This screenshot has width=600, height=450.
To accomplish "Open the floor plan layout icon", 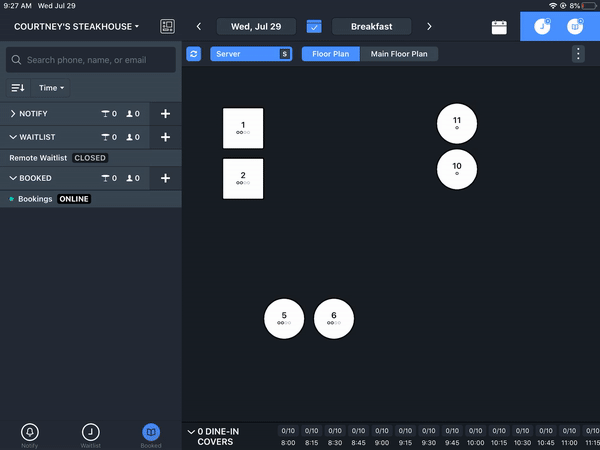I will coord(167,26).
